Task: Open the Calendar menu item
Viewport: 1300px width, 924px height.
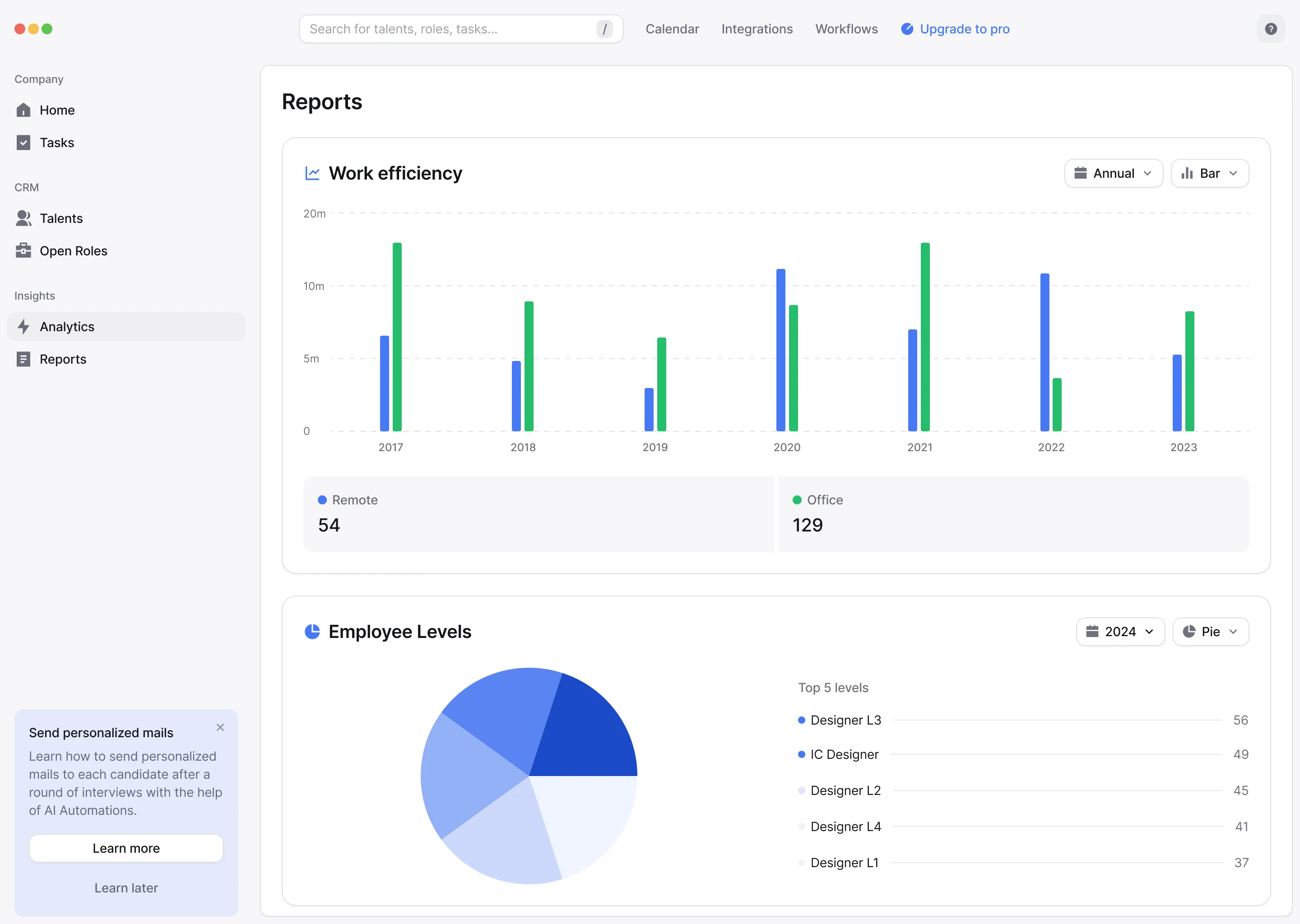Action: (x=672, y=29)
